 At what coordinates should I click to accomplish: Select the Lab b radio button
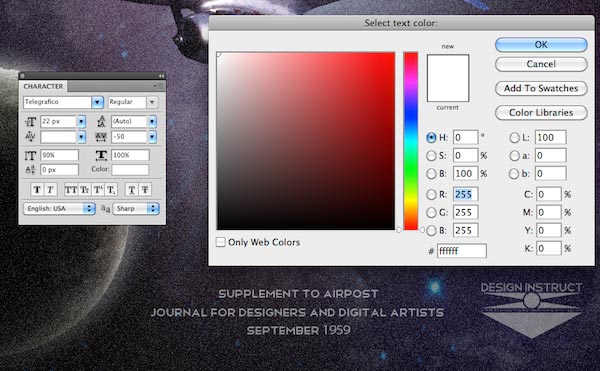click(x=514, y=174)
